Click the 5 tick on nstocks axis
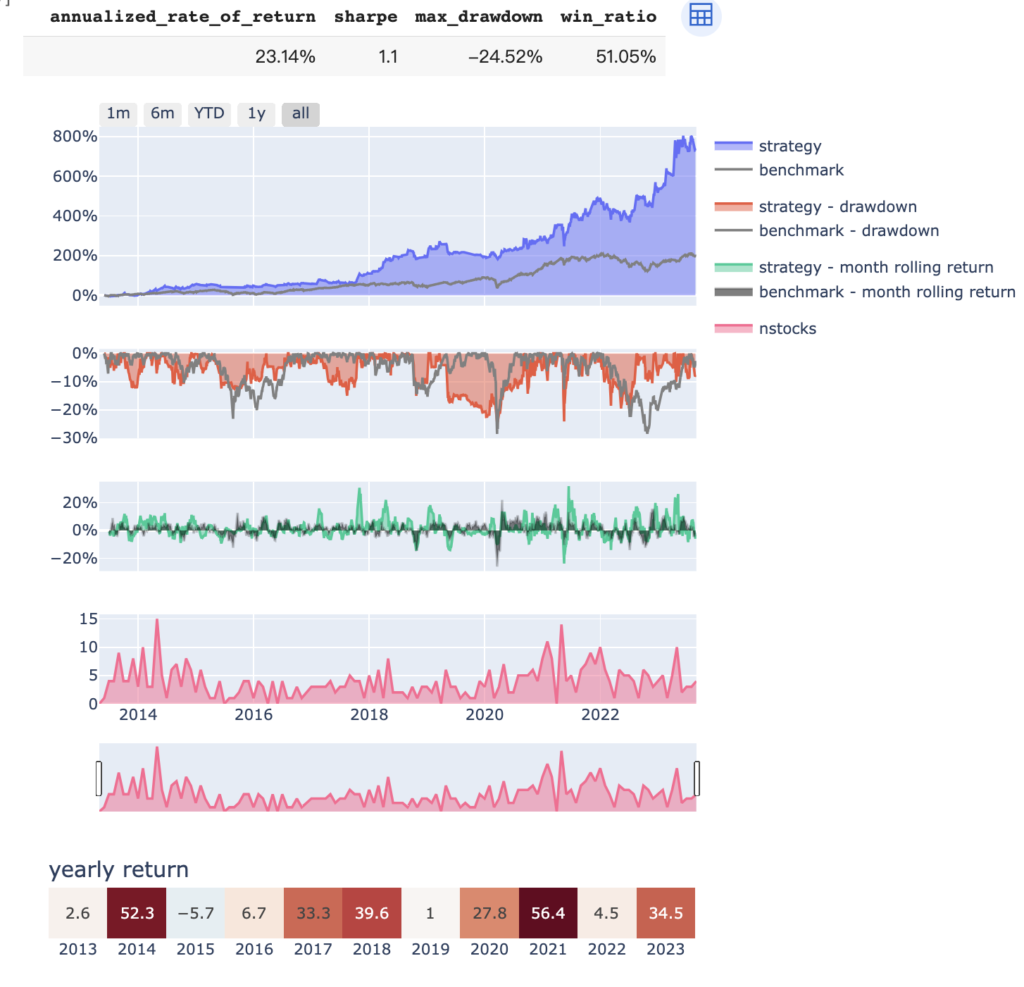 click(92, 675)
